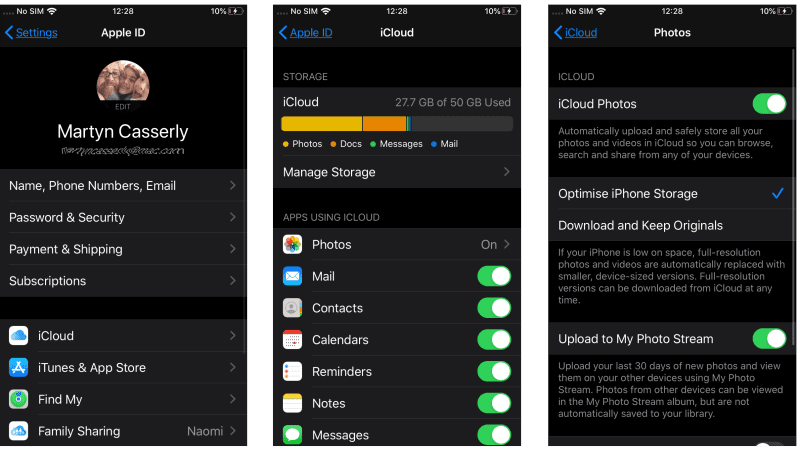Tap the back chevron beside Apple ID

click(x=283, y=33)
